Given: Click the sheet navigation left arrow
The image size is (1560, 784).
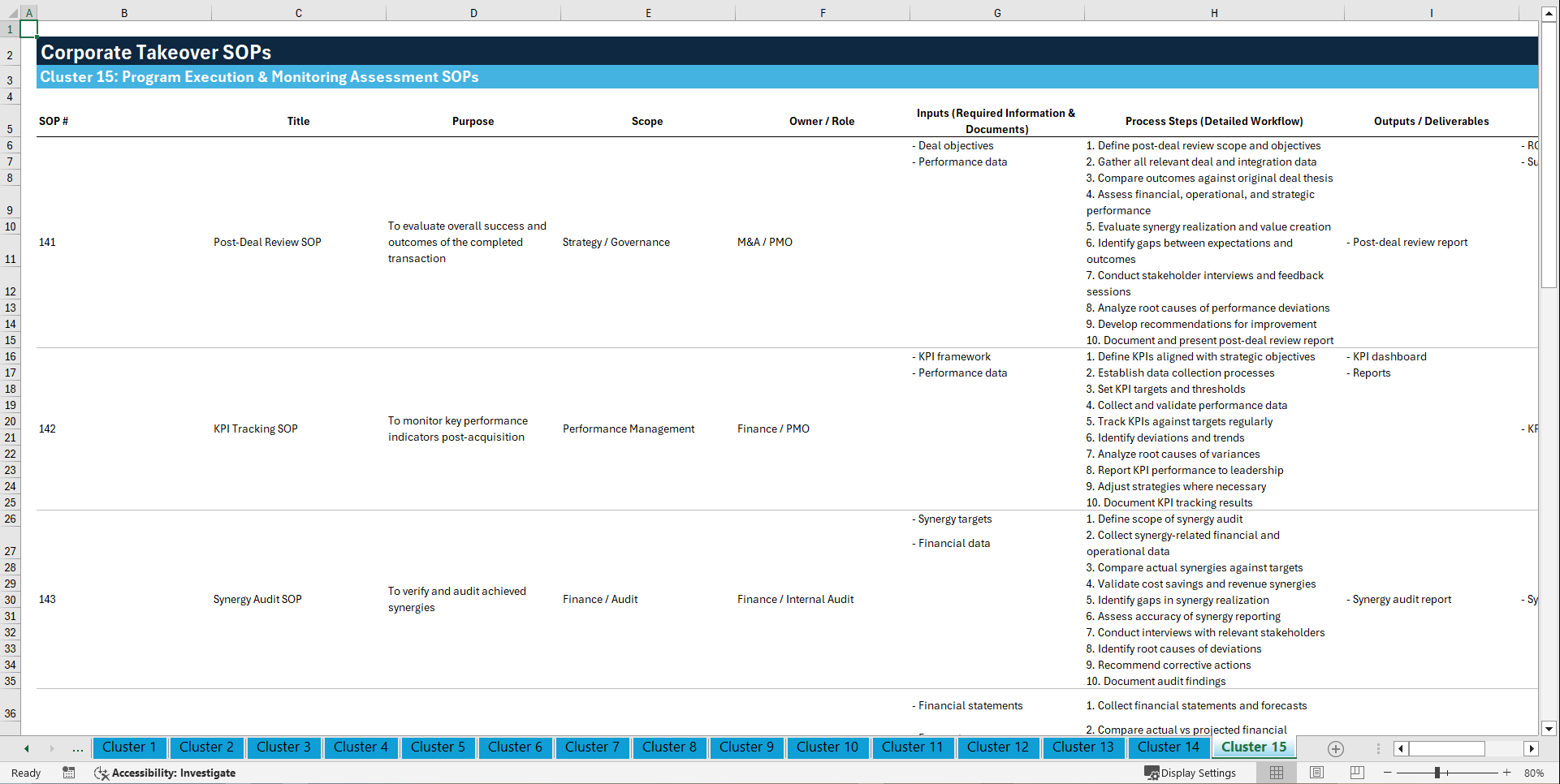Looking at the screenshot, I should click(x=26, y=748).
